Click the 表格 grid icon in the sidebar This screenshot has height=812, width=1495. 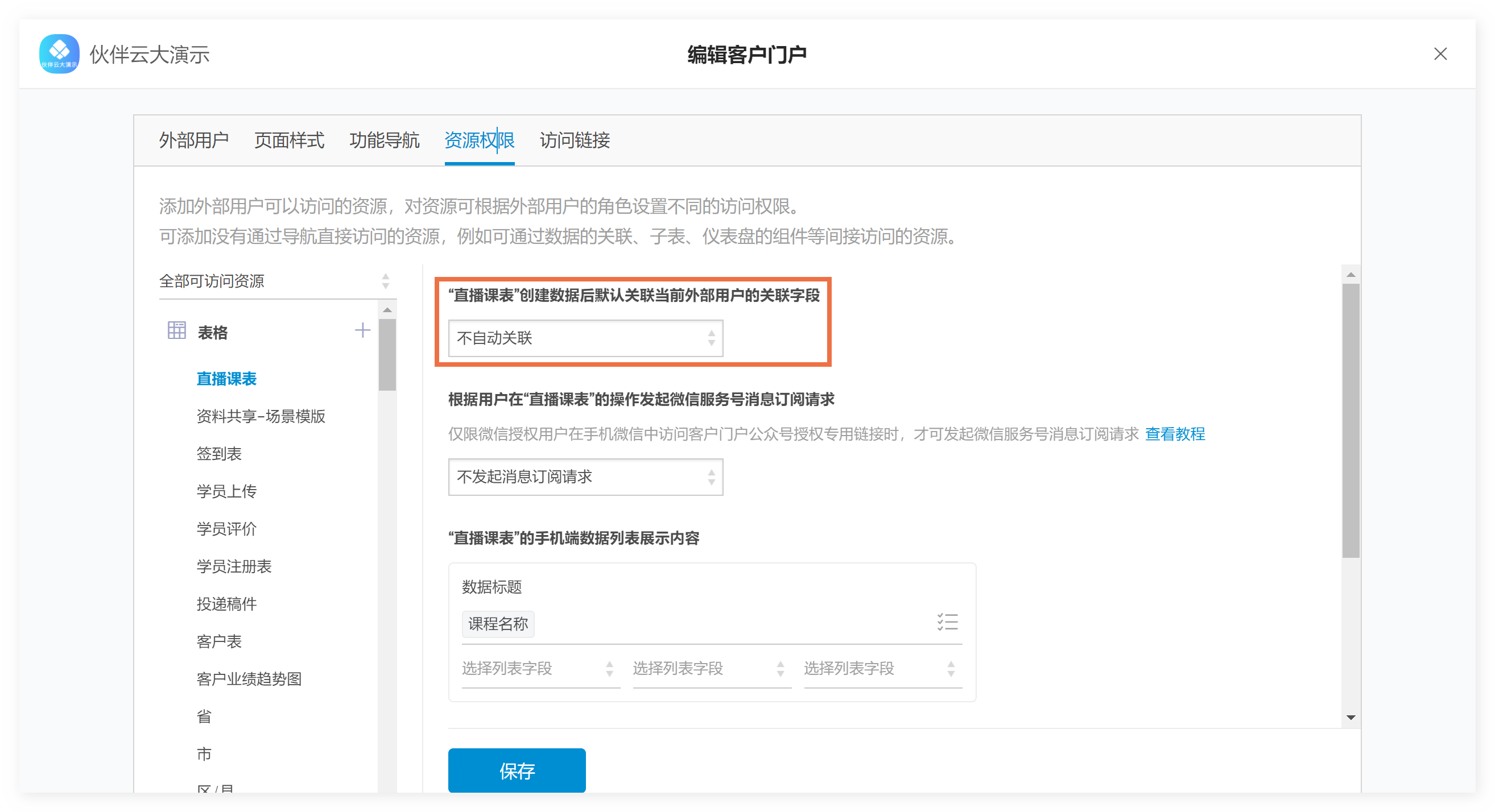[176, 330]
